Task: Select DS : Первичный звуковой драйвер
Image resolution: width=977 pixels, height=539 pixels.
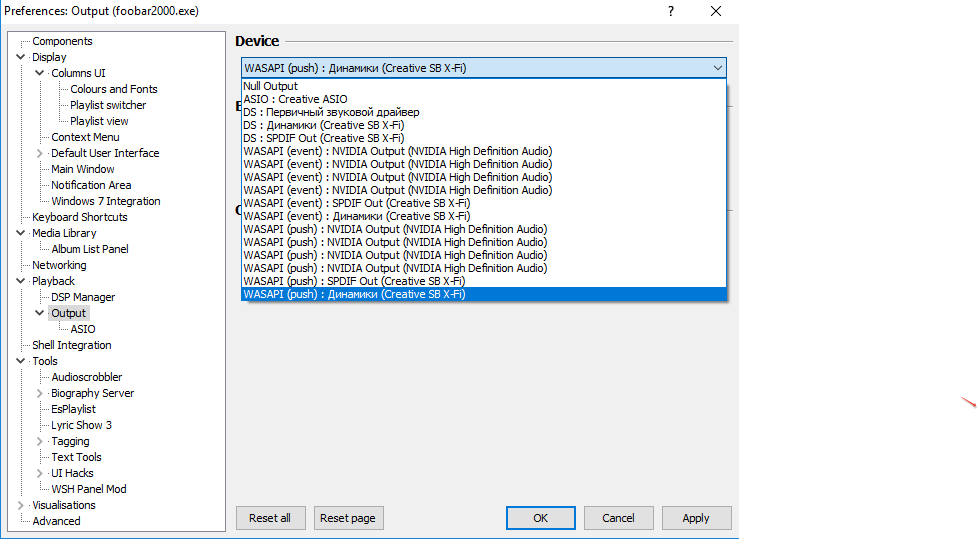Action: point(484,112)
